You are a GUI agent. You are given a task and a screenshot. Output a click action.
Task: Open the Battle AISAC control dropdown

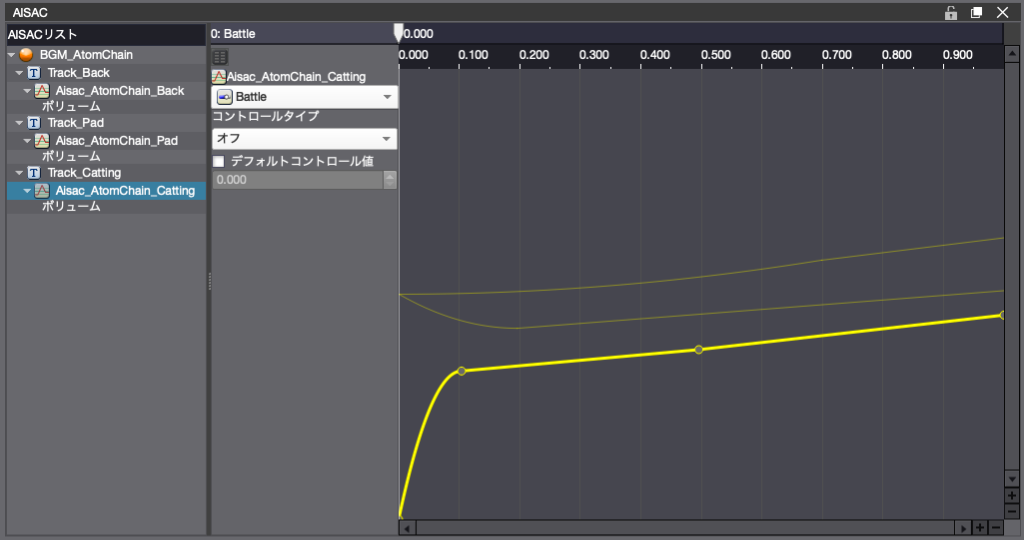(x=304, y=97)
